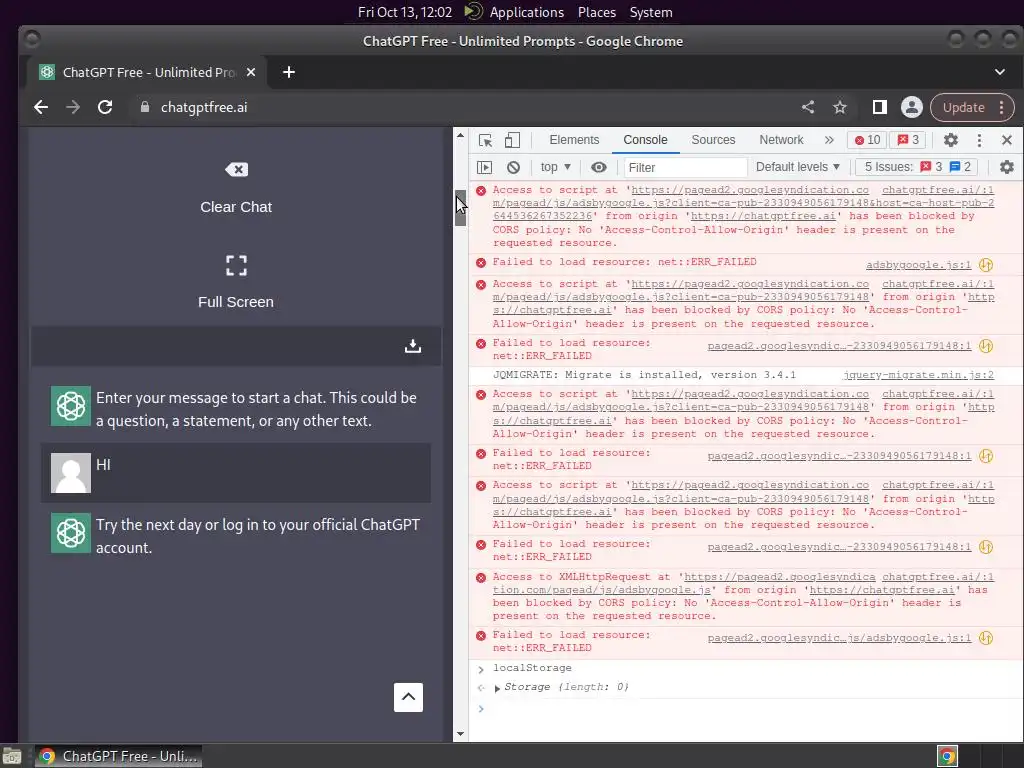The height and width of the screenshot is (768, 1024).
Task: Click the JQMIGRATE console log message
Action: (x=644, y=375)
